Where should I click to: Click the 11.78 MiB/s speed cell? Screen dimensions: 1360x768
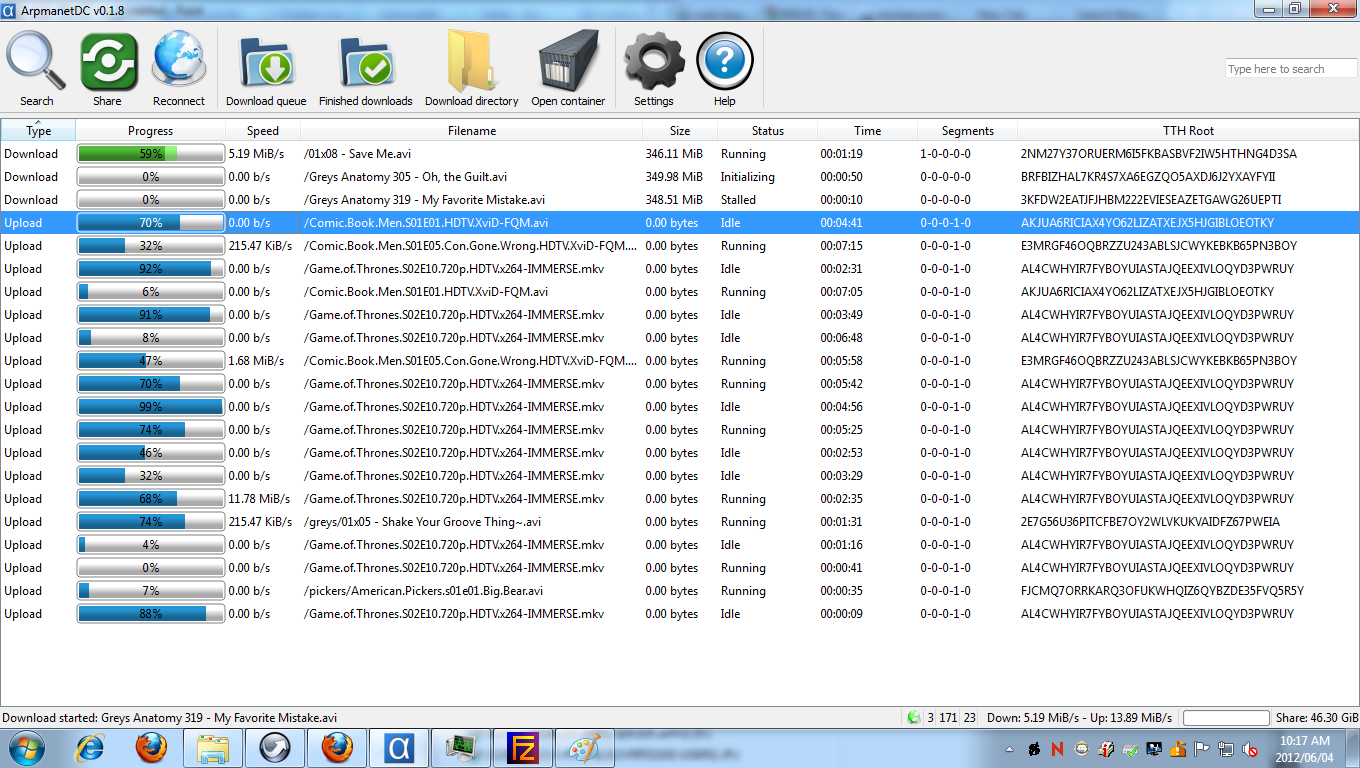(259, 499)
